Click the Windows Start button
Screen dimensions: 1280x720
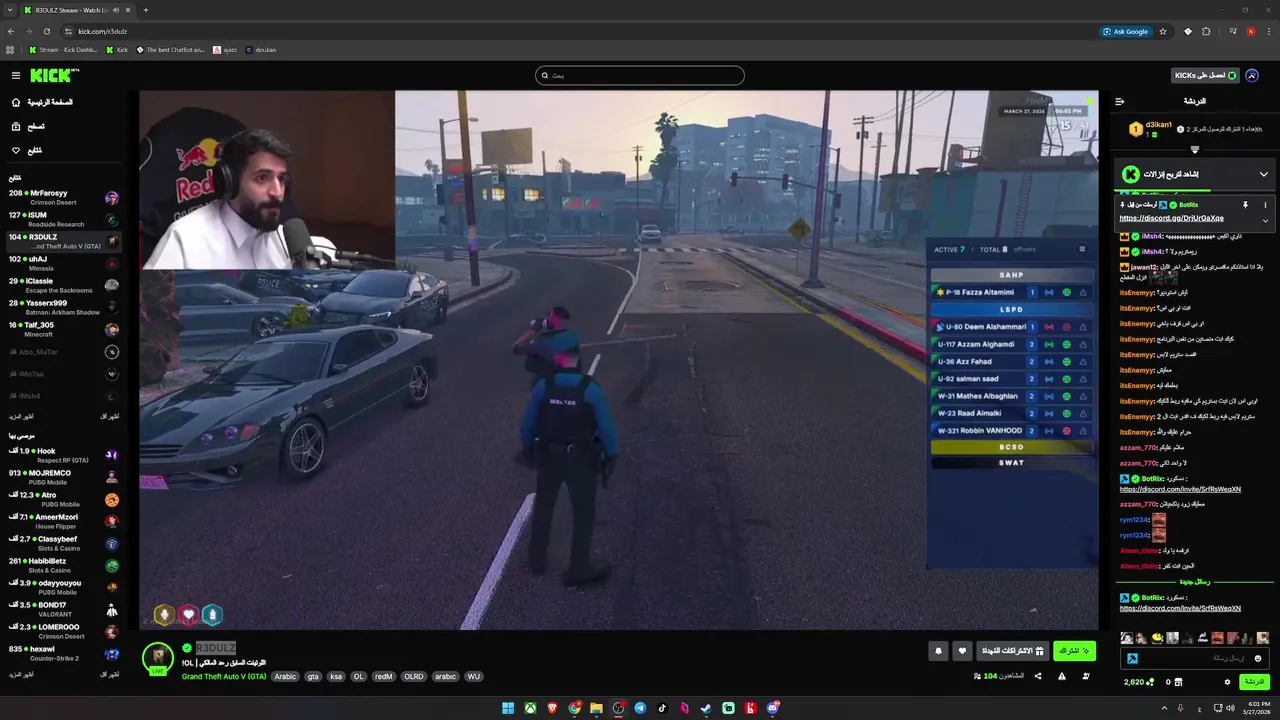pos(508,708)
